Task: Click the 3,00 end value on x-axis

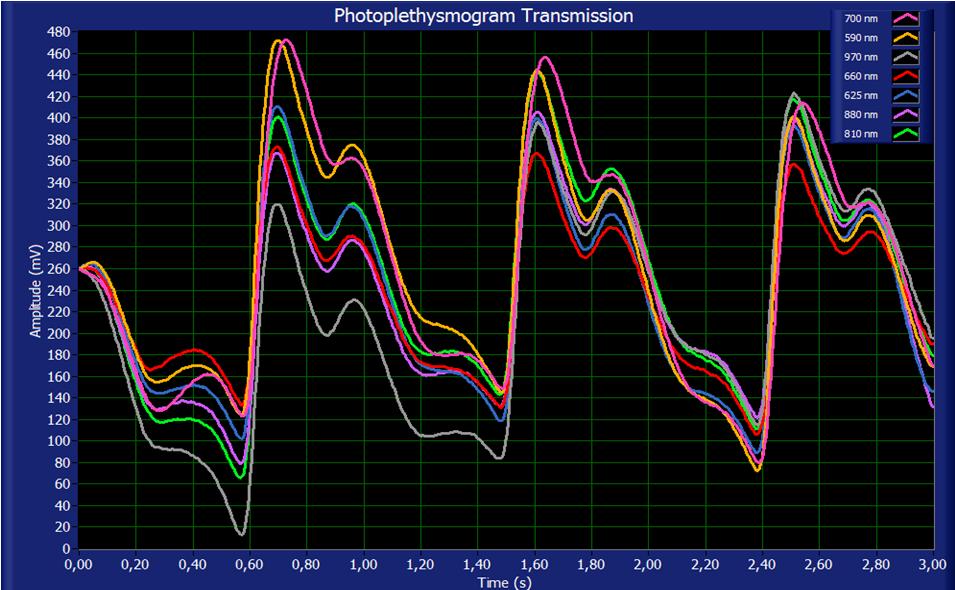Action: click(x=932, y=563)
